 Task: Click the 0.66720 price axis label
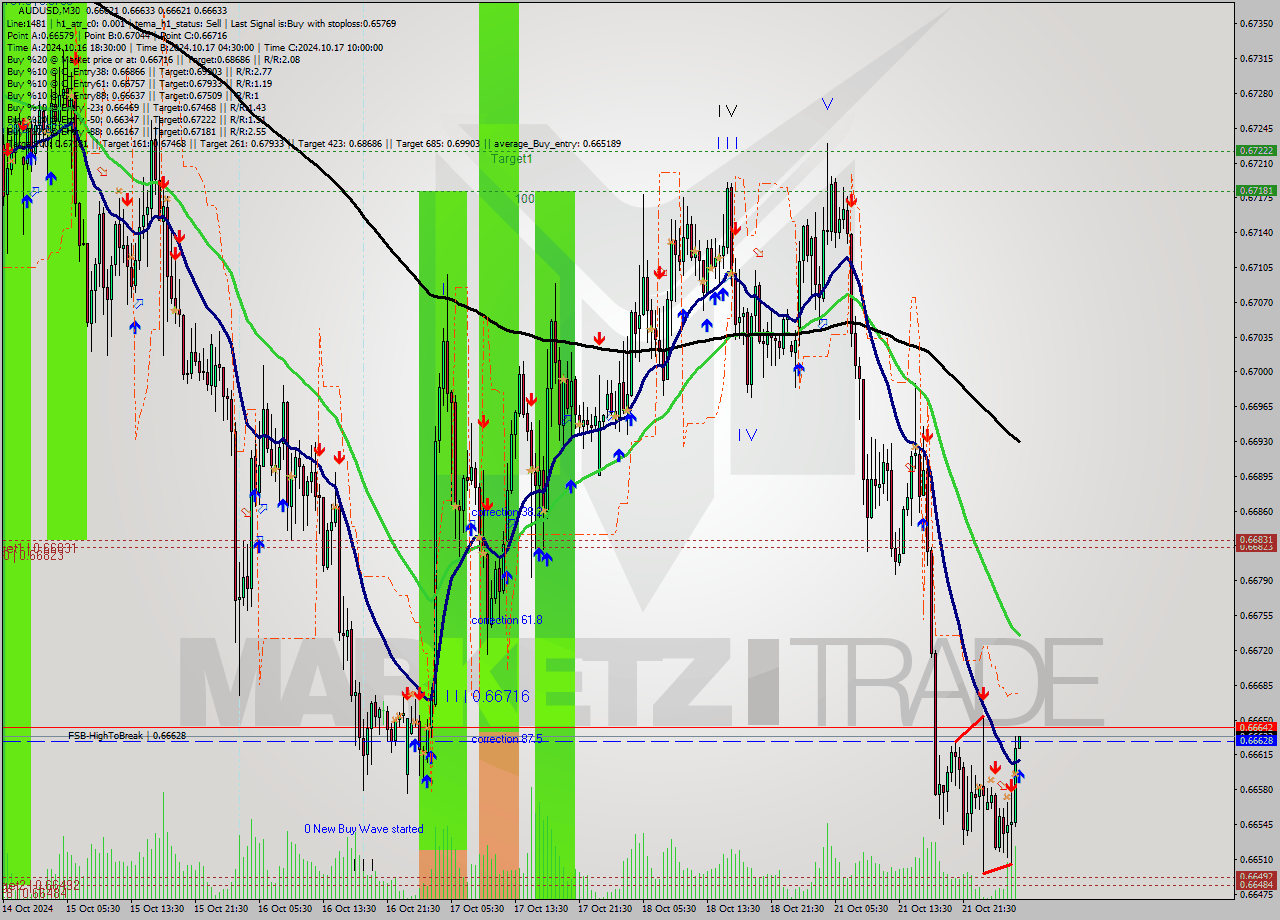(1256, 650)
